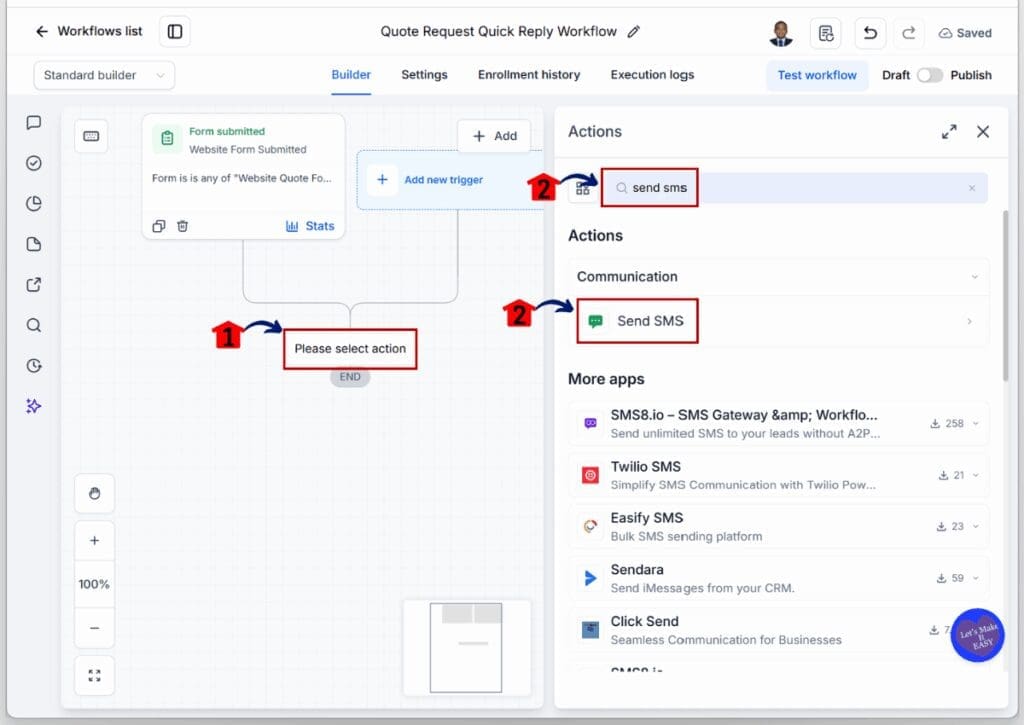Open the checkmark circle sidebar icon
Image resolution: width=1024 pixels, height=725 pixels.
[34, 163]
